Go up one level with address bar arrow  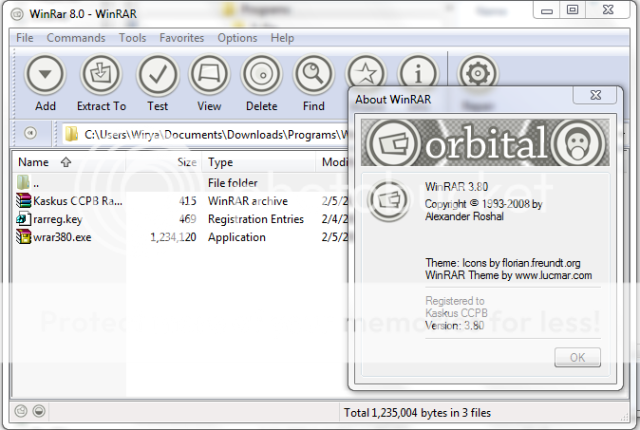[30, 133]
